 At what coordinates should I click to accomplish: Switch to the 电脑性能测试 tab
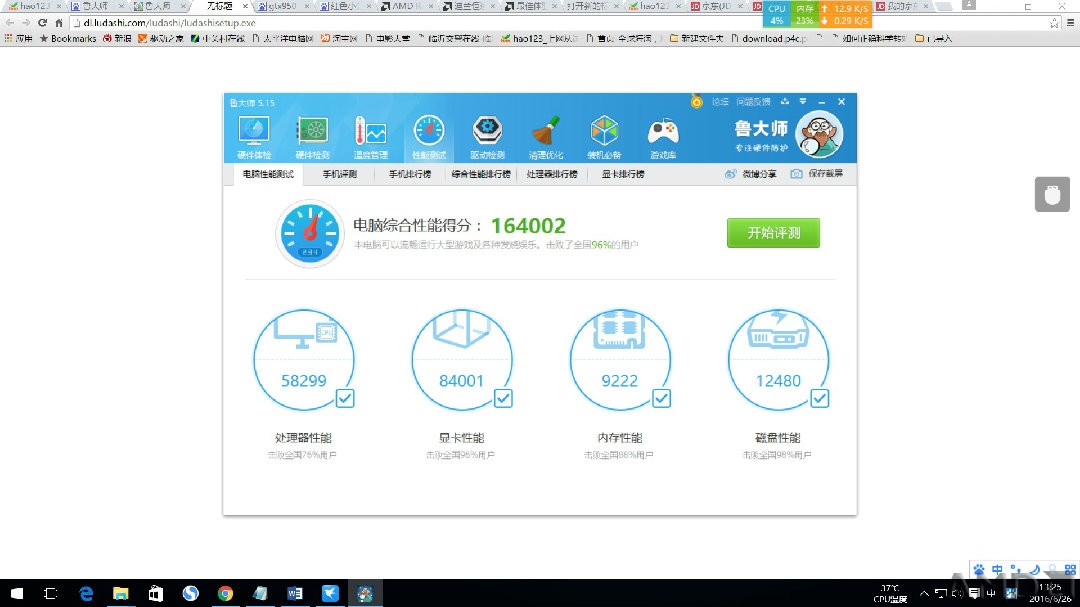tap(268, 174)
